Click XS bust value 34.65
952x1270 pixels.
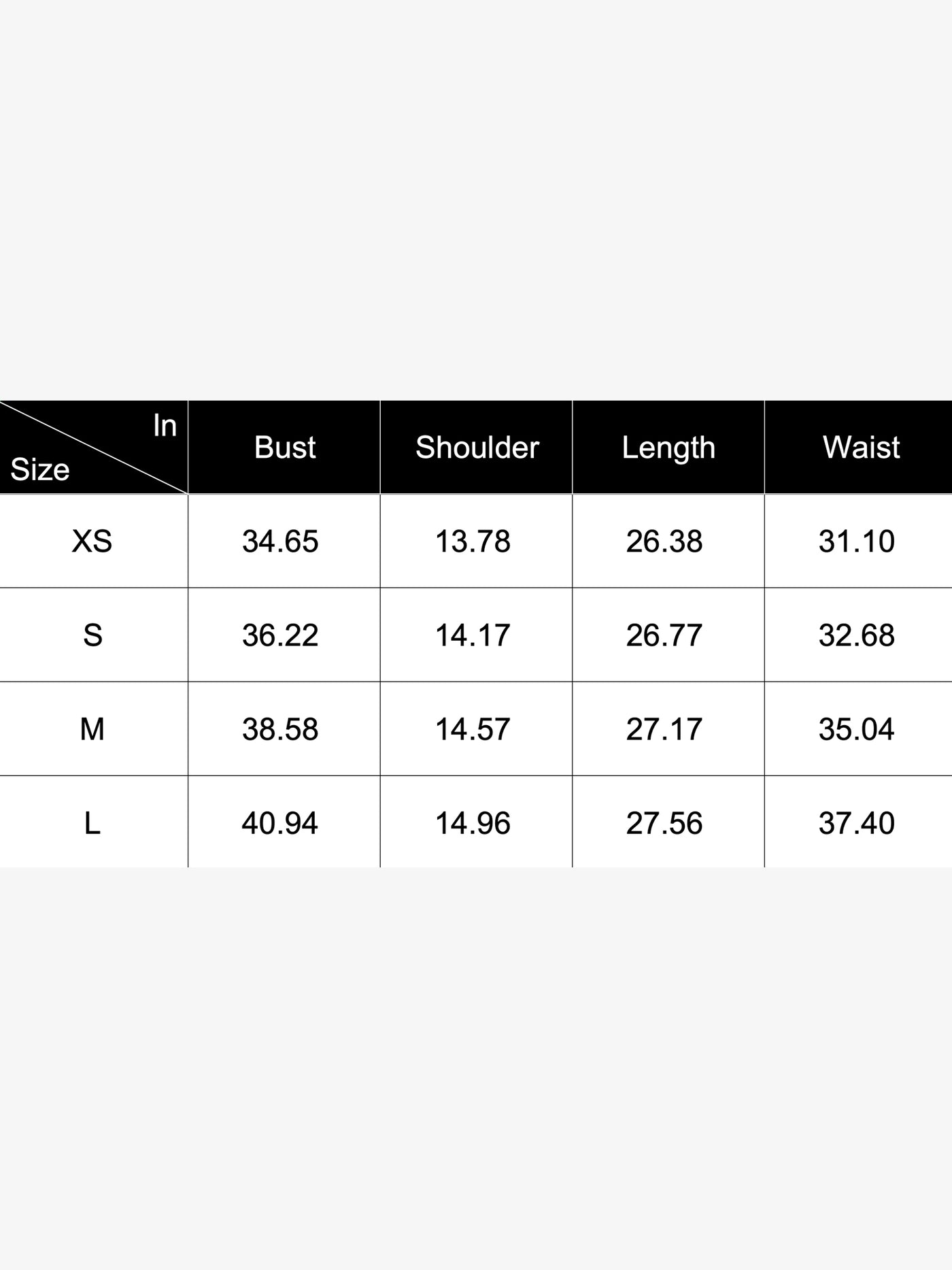[280, 541]
